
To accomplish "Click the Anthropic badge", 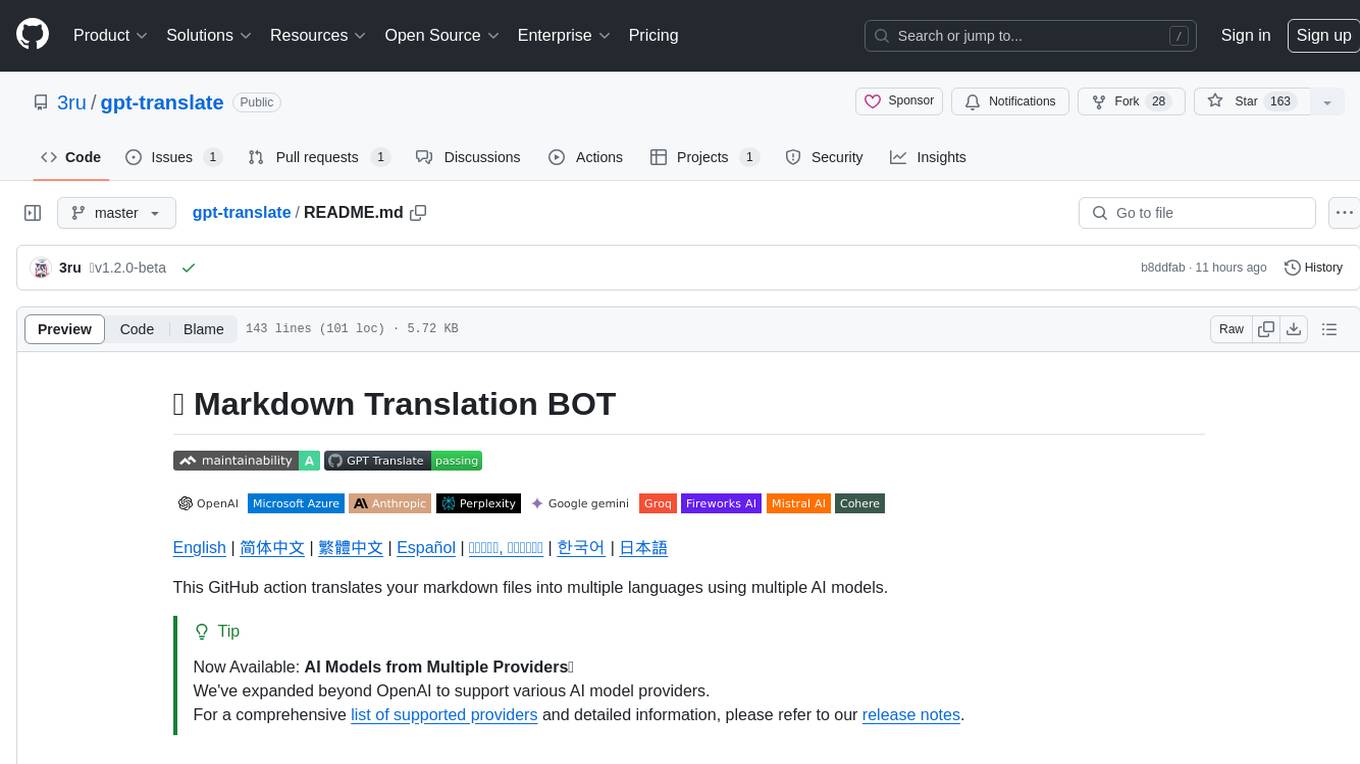I will click(x=390, y=503).
